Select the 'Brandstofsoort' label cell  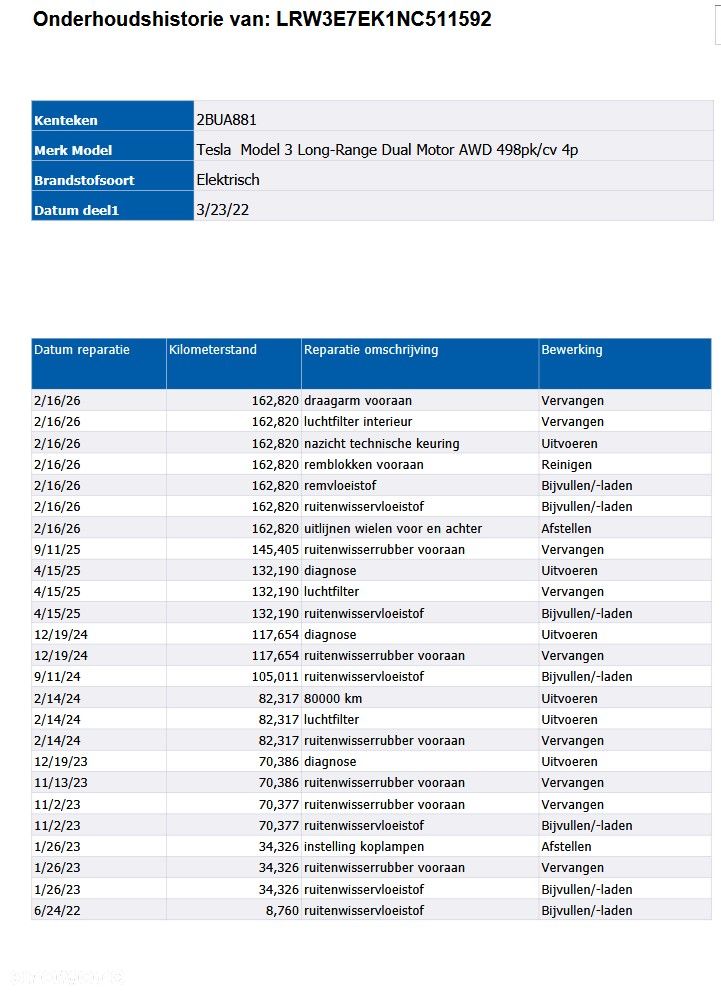tap(112, 176)
